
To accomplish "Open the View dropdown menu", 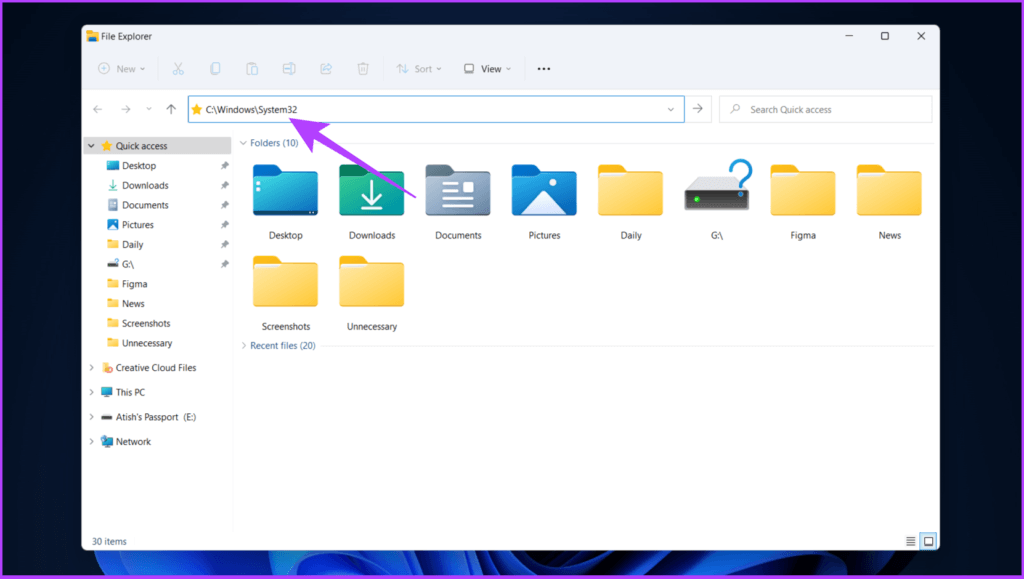I will [x=487, y=69].
